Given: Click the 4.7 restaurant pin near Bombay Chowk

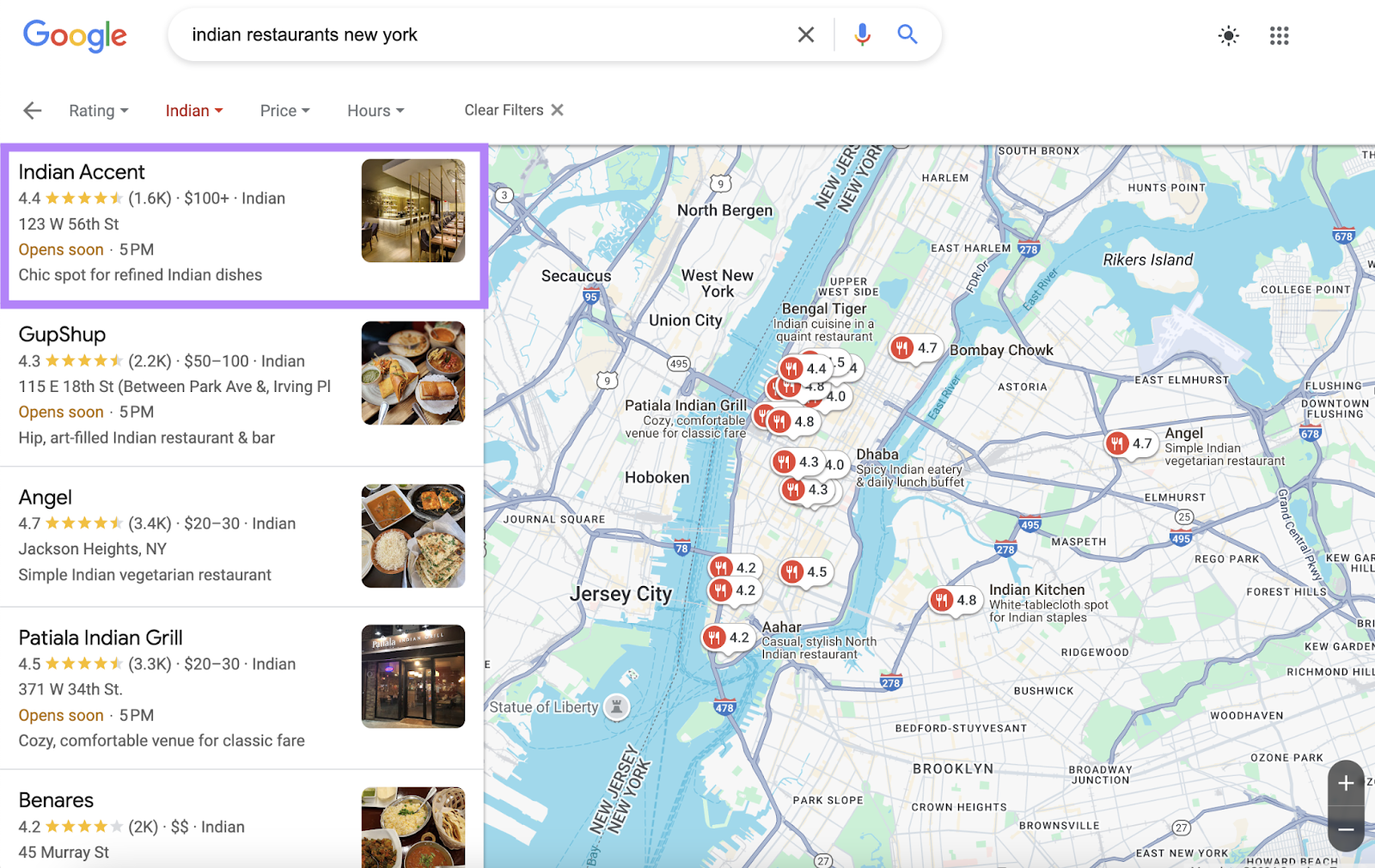Looking at the screenshot, I should point(914,349).
